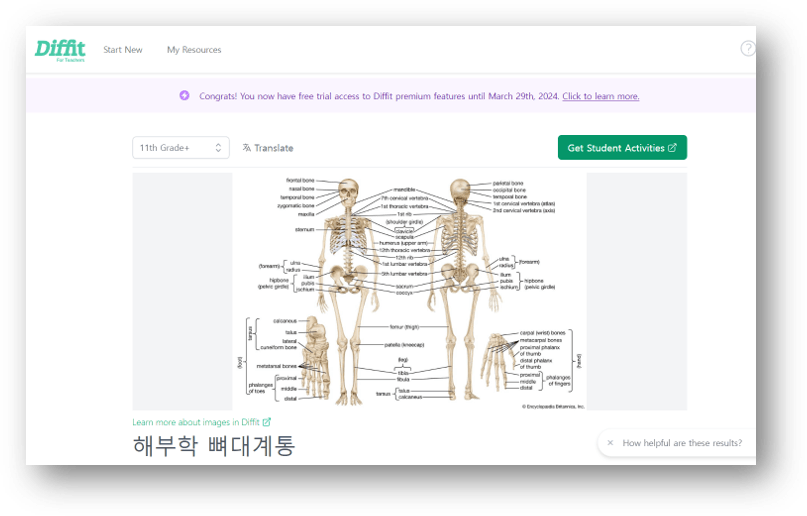Dismiss the 'How helpful are these results?' popup

point(610,443)
